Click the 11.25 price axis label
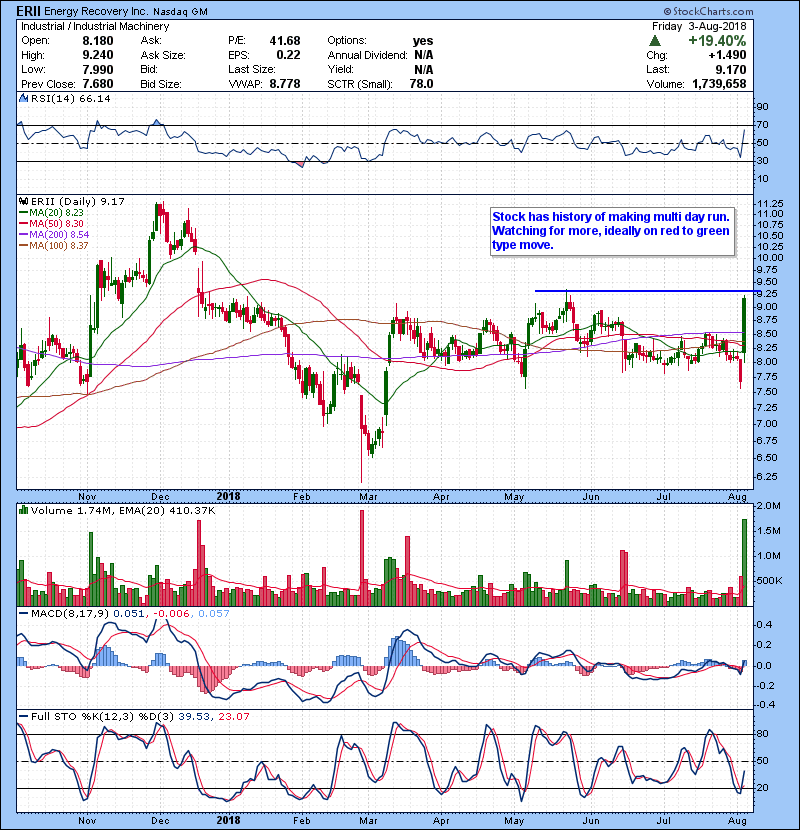 770,204
